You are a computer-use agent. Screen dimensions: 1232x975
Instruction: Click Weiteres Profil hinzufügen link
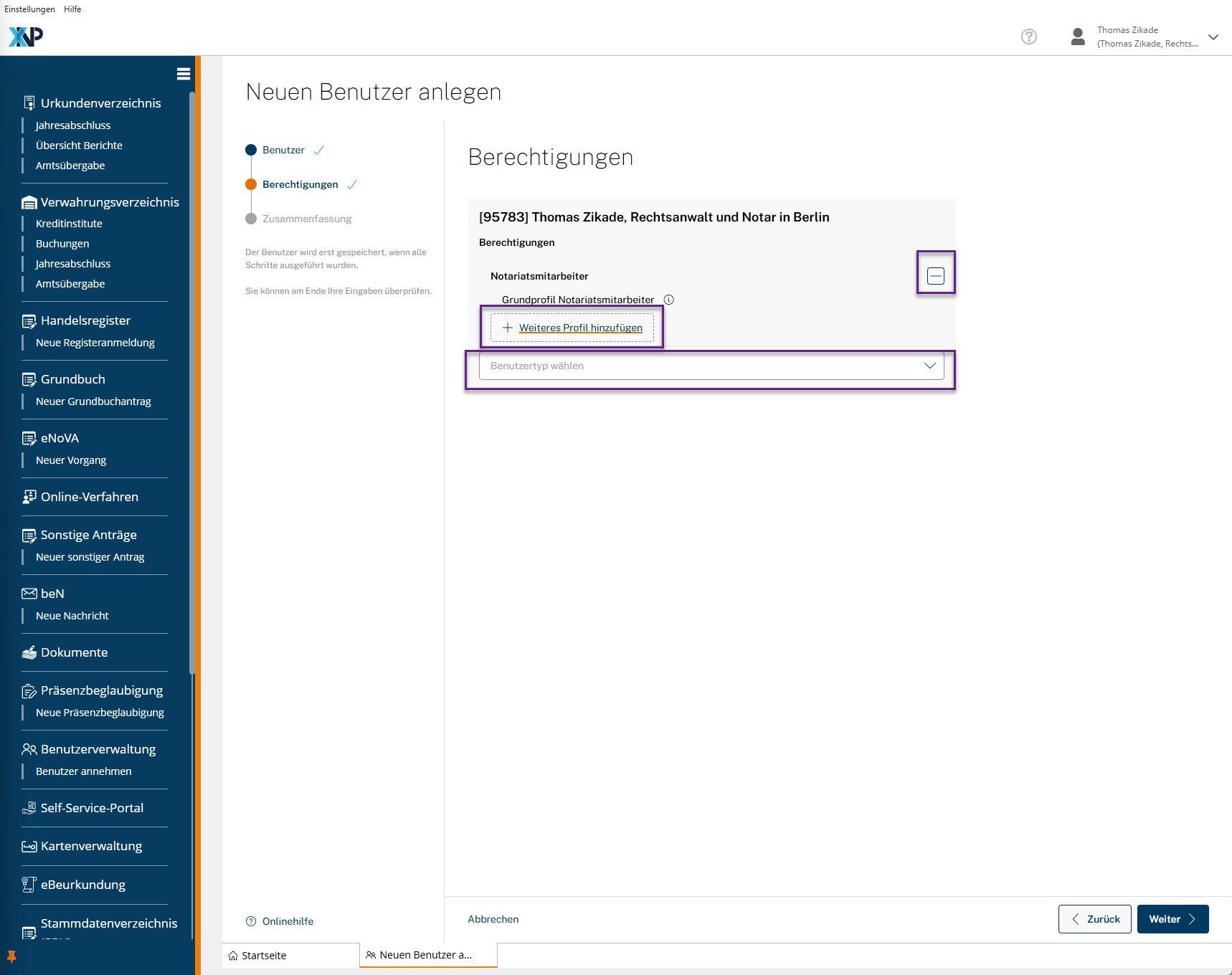click(x=580, y=328)
